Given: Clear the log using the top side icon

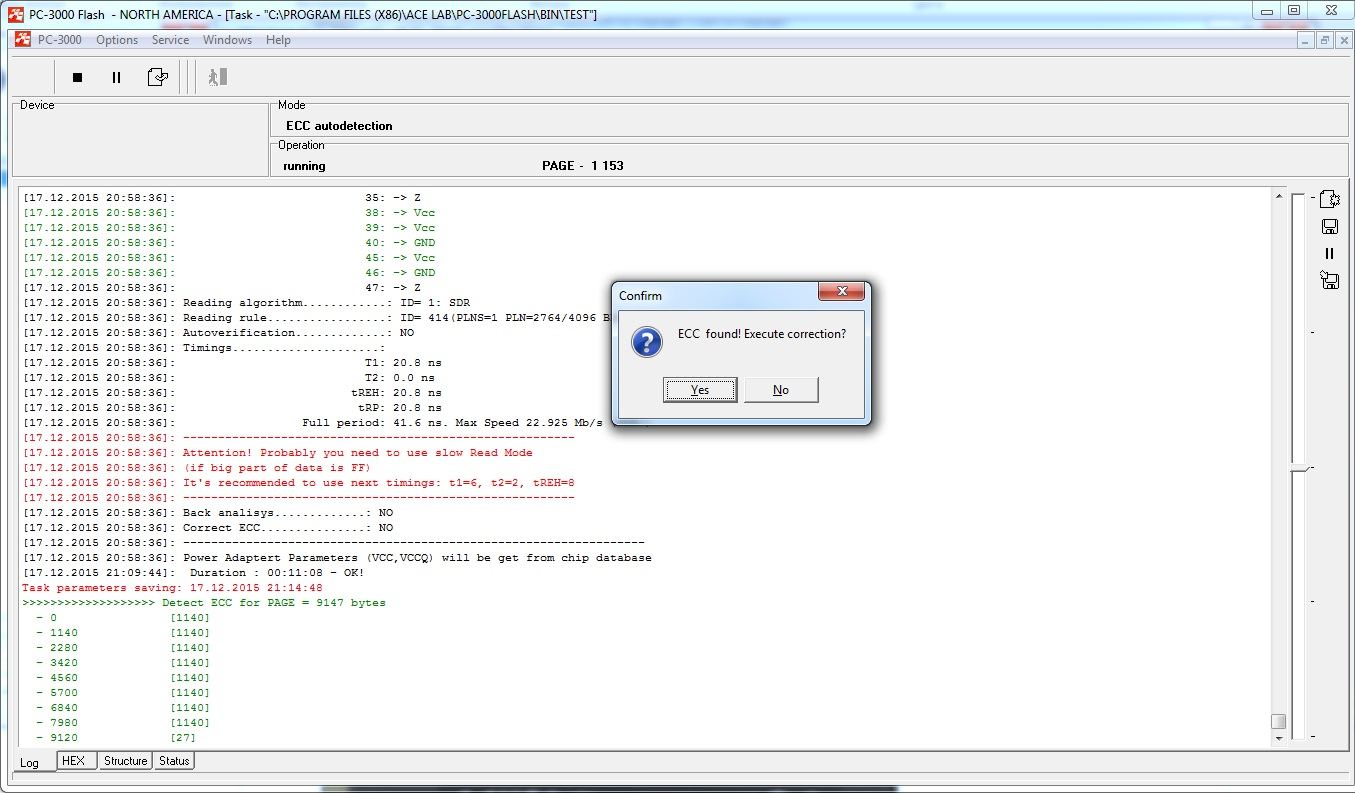Looking at the screenshot, I should [1329, 199].
